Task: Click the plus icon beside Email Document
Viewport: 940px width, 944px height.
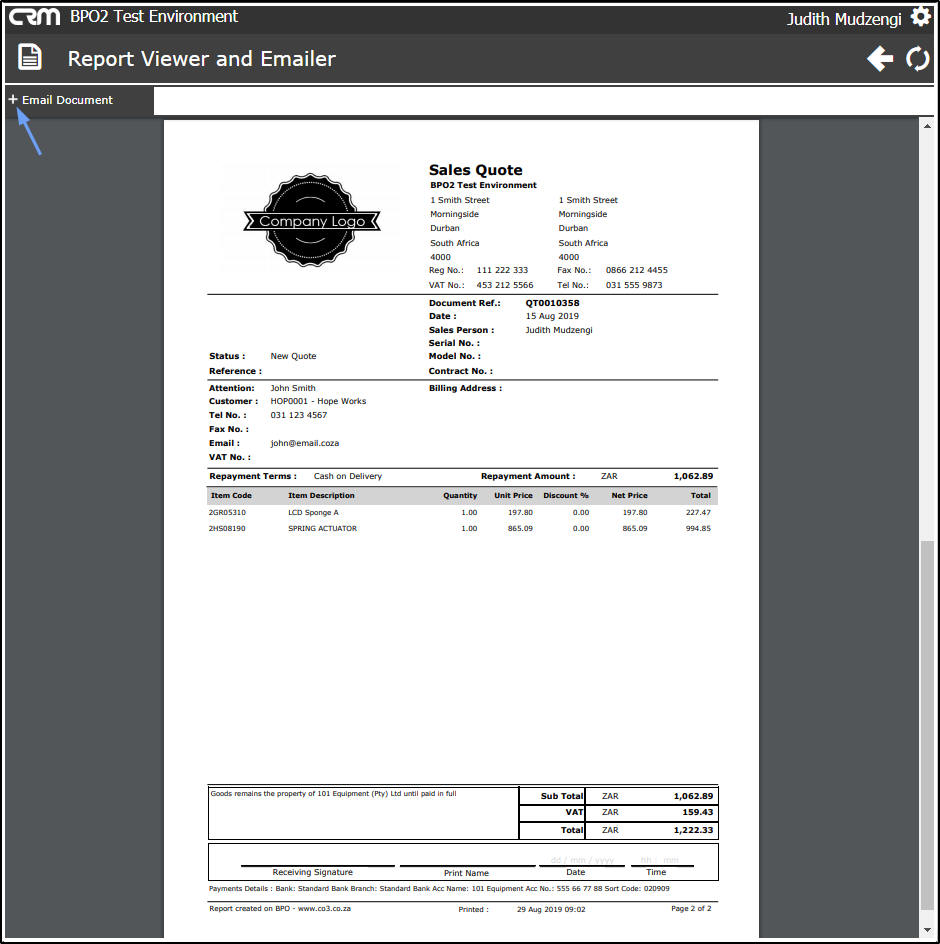Action: tap(13, 99)
